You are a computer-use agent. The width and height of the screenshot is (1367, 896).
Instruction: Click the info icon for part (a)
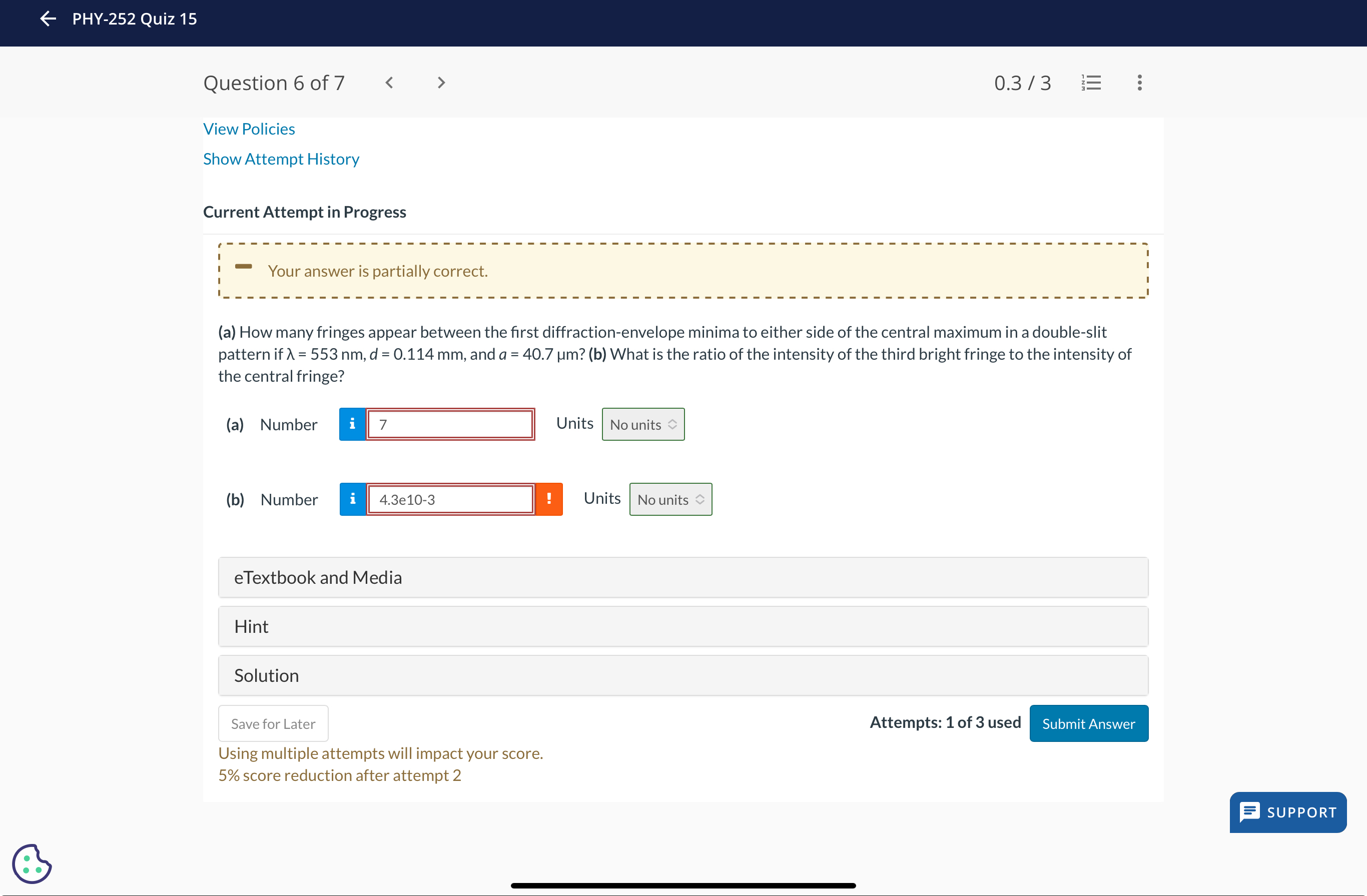[352, 424]
